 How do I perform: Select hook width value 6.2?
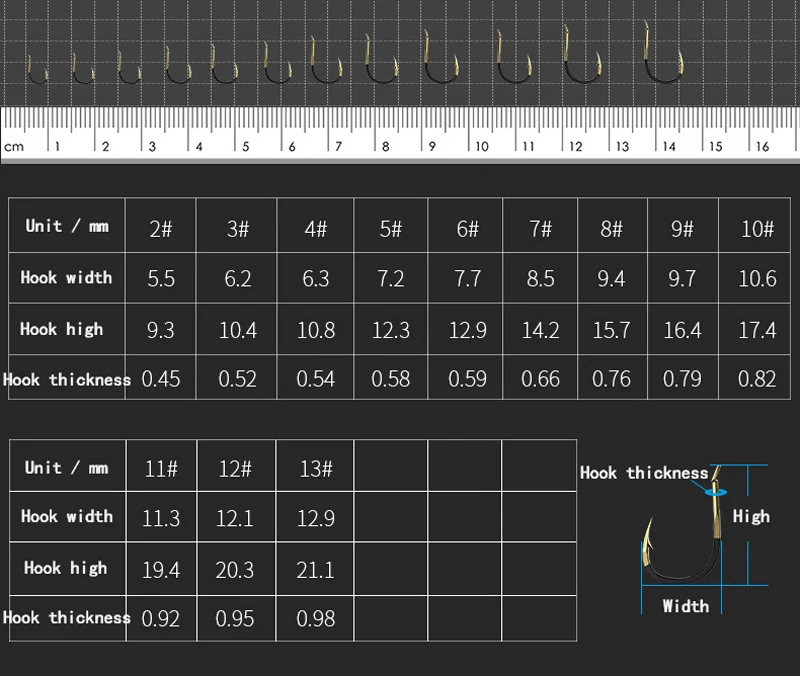point(238,279)
